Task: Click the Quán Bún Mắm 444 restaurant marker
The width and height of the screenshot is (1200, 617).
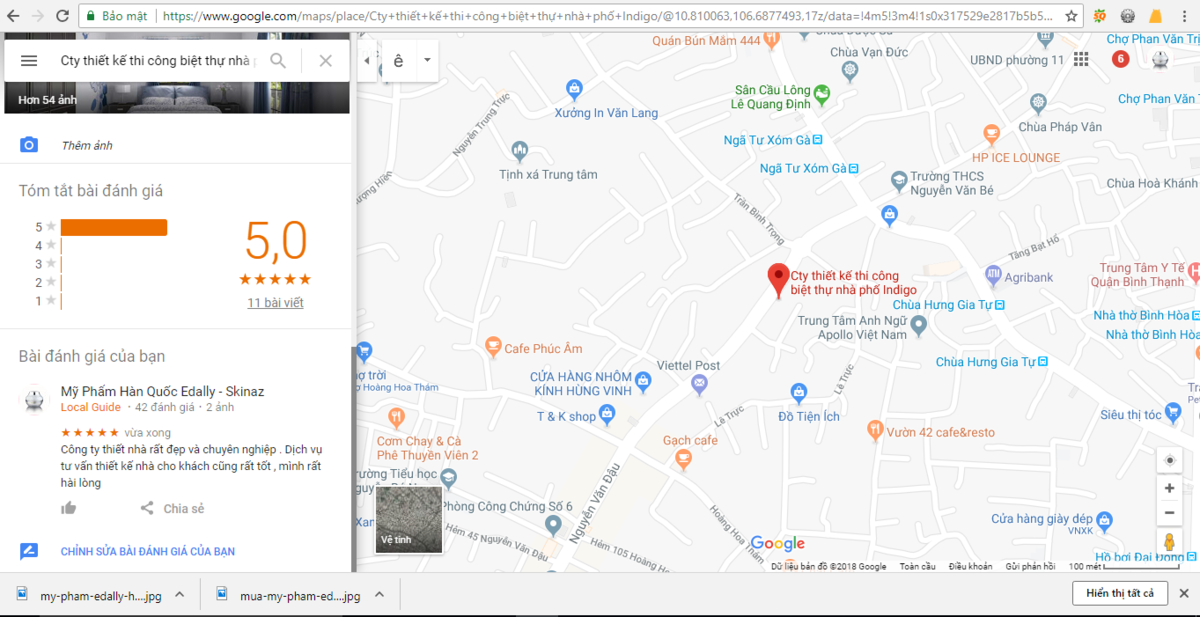Action: click(x=771, y=39)
